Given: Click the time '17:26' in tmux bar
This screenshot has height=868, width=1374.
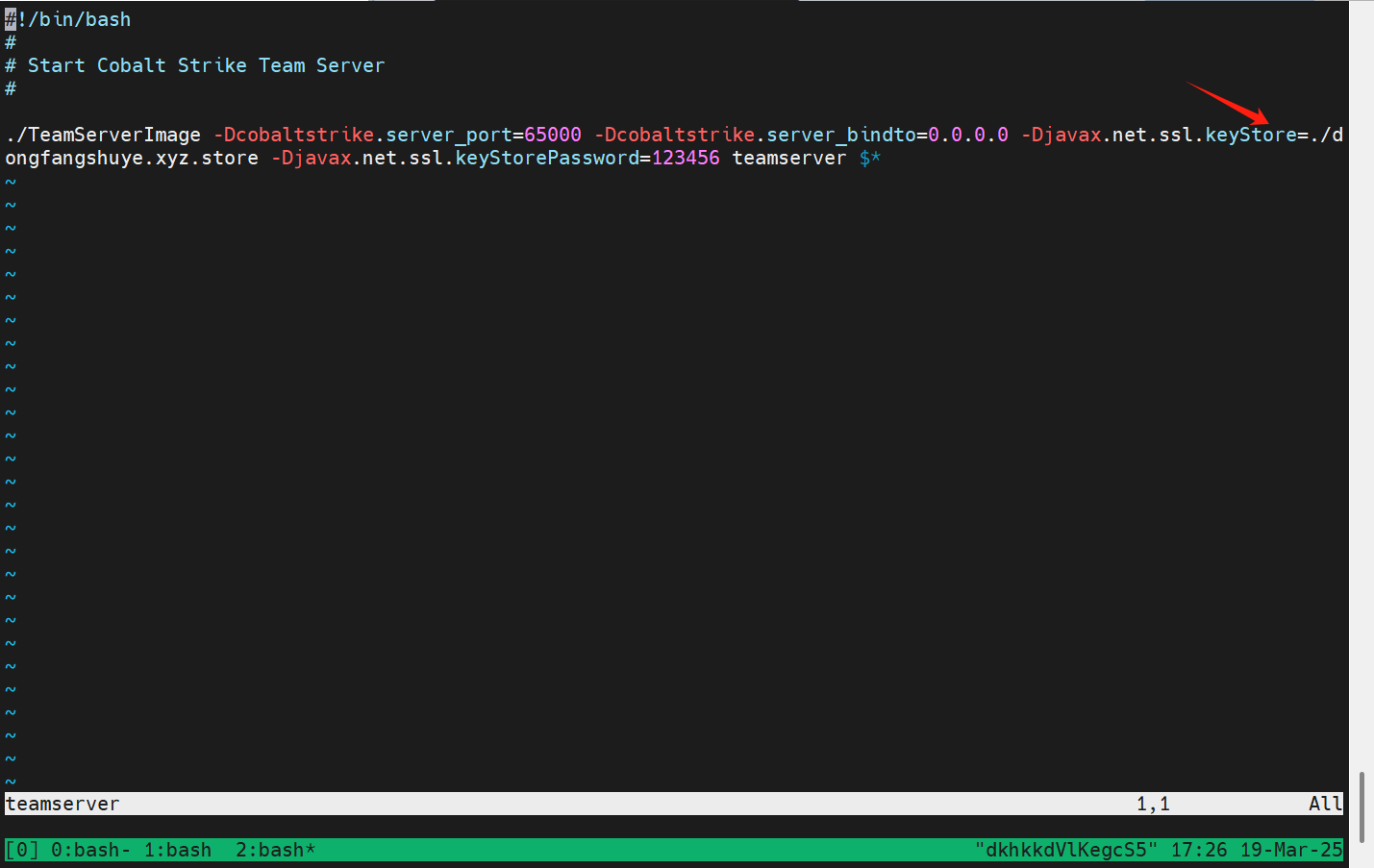Looking at the screenshot, I should (1199, 850).
